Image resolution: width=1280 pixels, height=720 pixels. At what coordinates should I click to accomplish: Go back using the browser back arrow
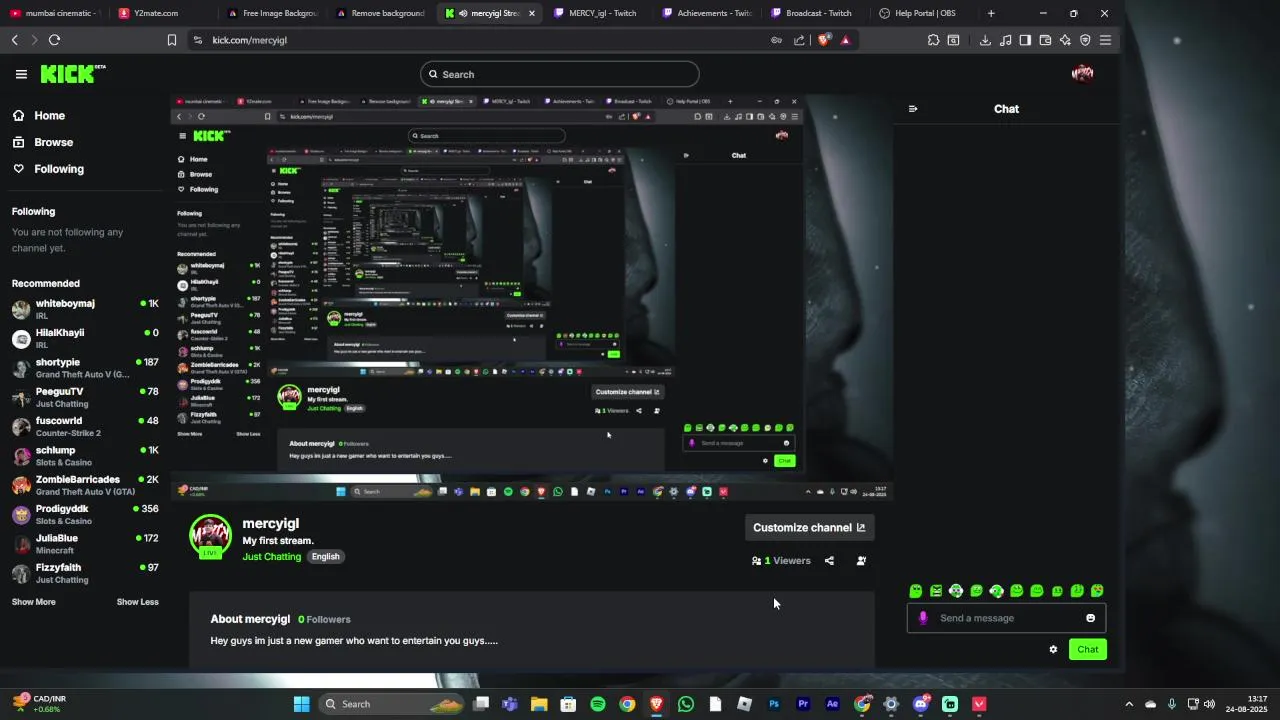coord(14,40)
